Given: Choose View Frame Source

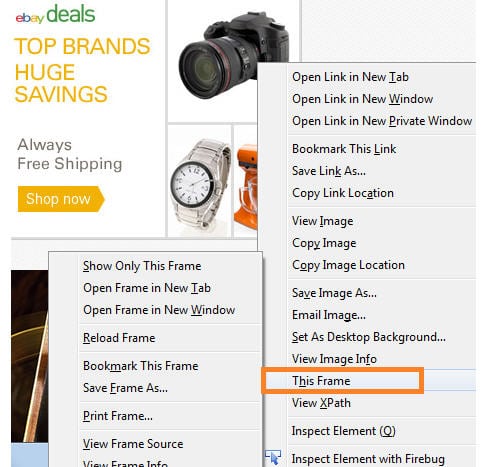Looking at the screenshot, I should click(x=133, y=444).
